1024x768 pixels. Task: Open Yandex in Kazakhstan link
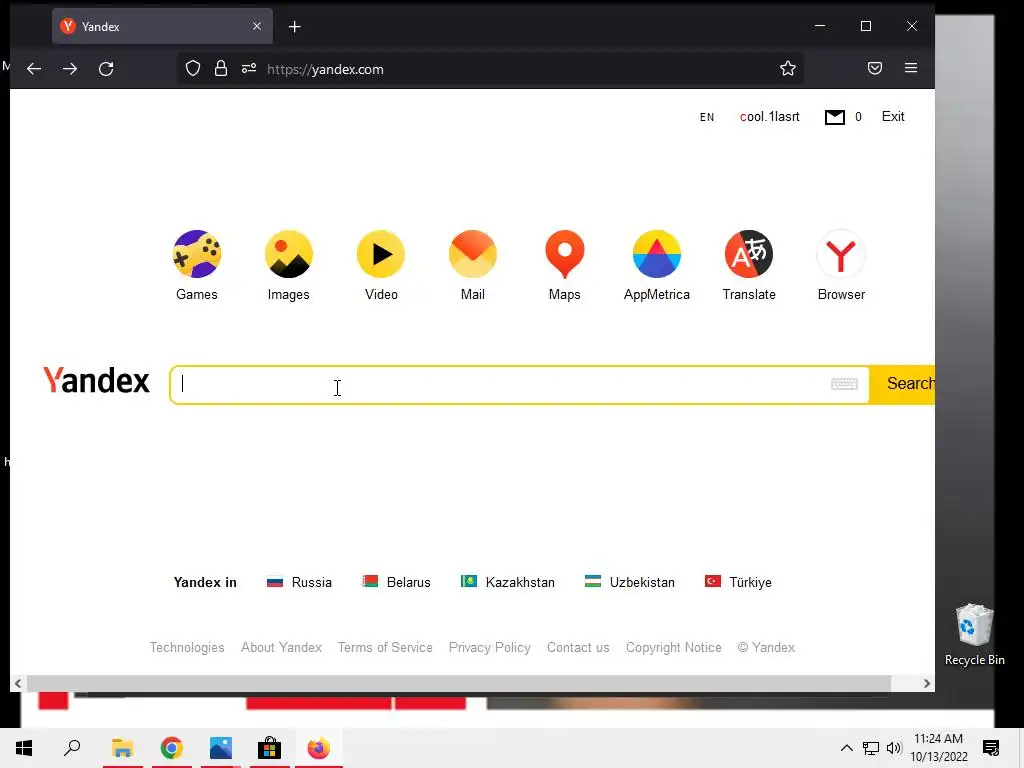click(x=507, y=582)
